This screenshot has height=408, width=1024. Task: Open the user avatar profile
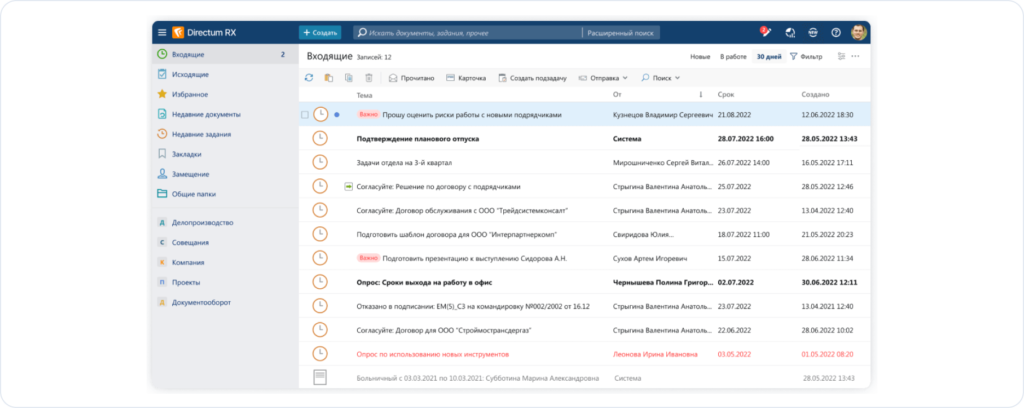858,32
